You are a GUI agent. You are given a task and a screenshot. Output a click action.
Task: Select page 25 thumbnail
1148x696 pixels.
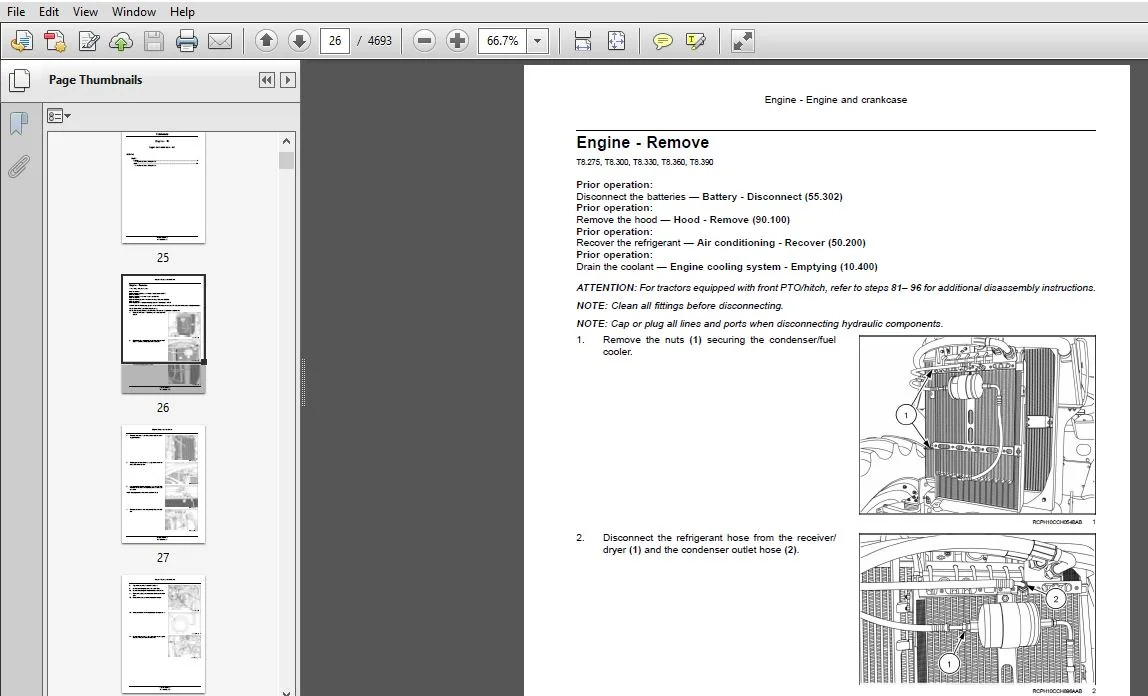pos(163,187)
